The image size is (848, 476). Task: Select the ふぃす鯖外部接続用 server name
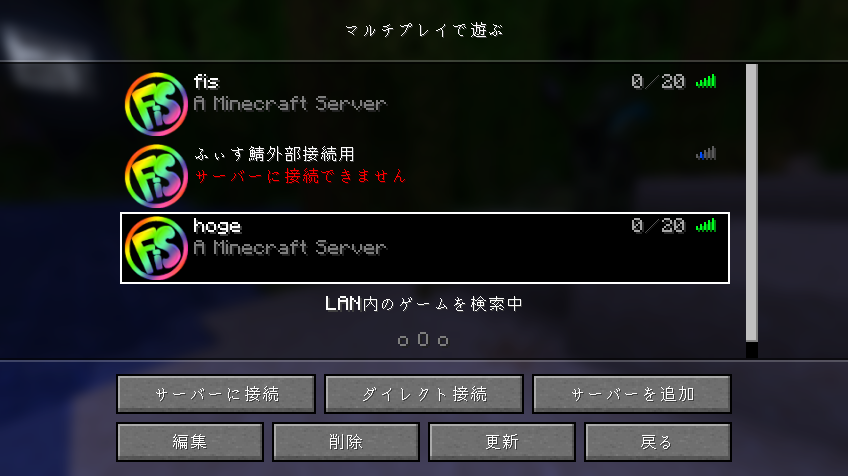tap(274, 154)
